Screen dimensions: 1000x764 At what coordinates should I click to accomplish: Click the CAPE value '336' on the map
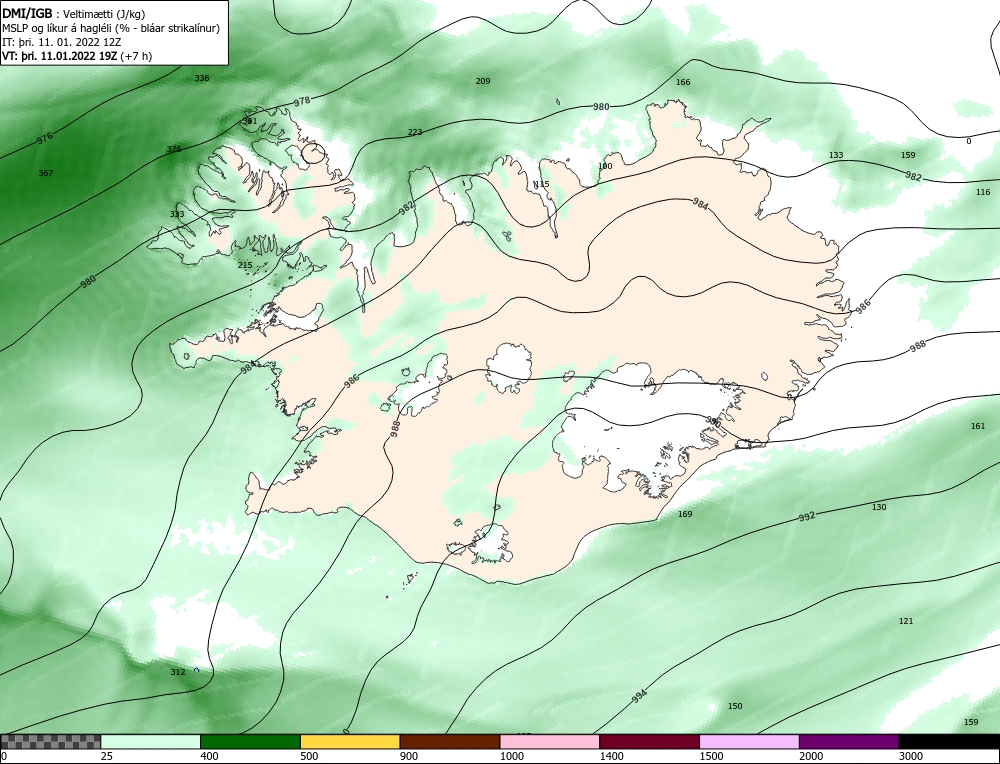202,78
